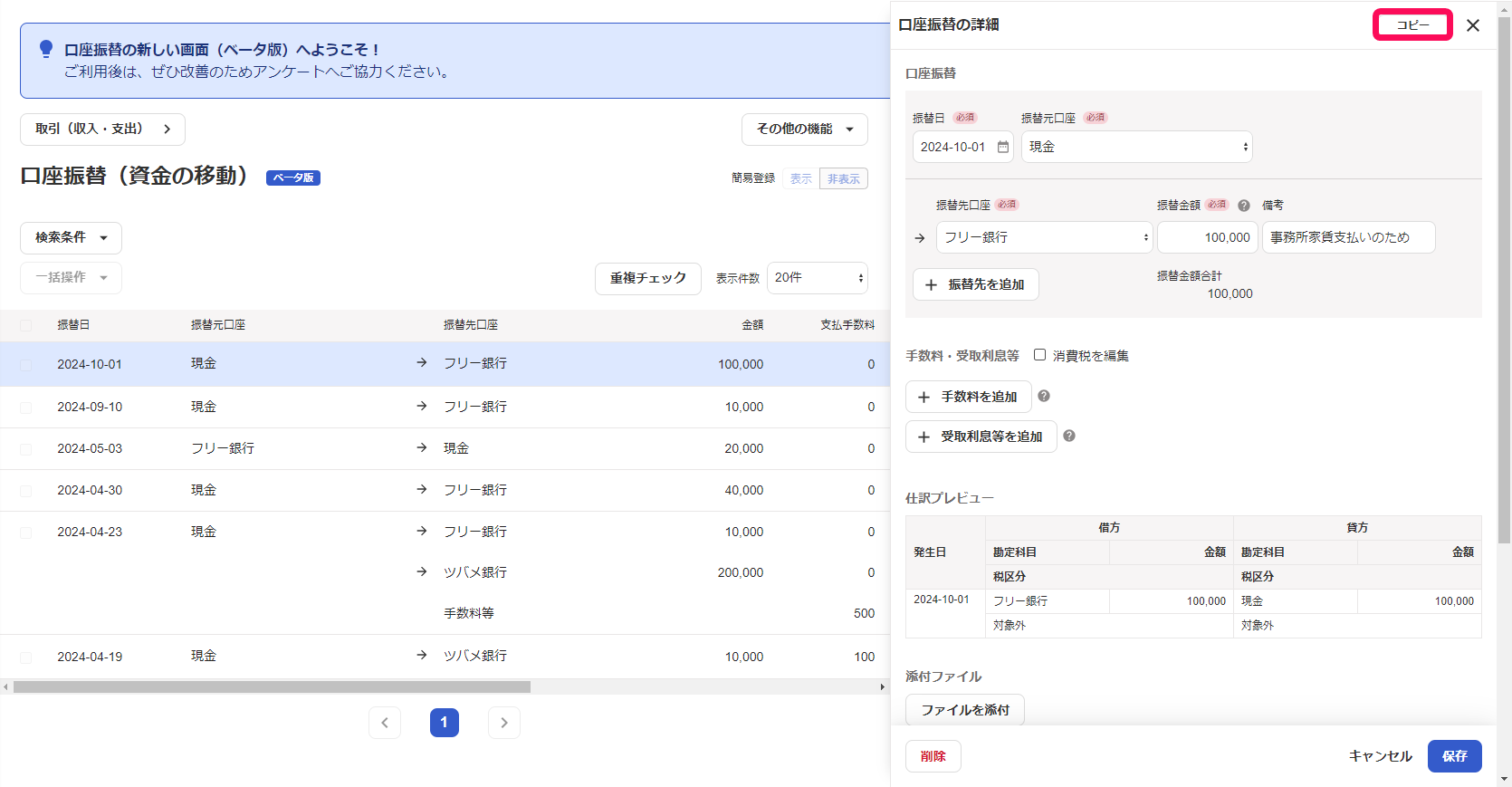Go to previous page with left chevron
Viewport: 1512px width, 787px height.
pyautogui.click(x=385, y=723)
